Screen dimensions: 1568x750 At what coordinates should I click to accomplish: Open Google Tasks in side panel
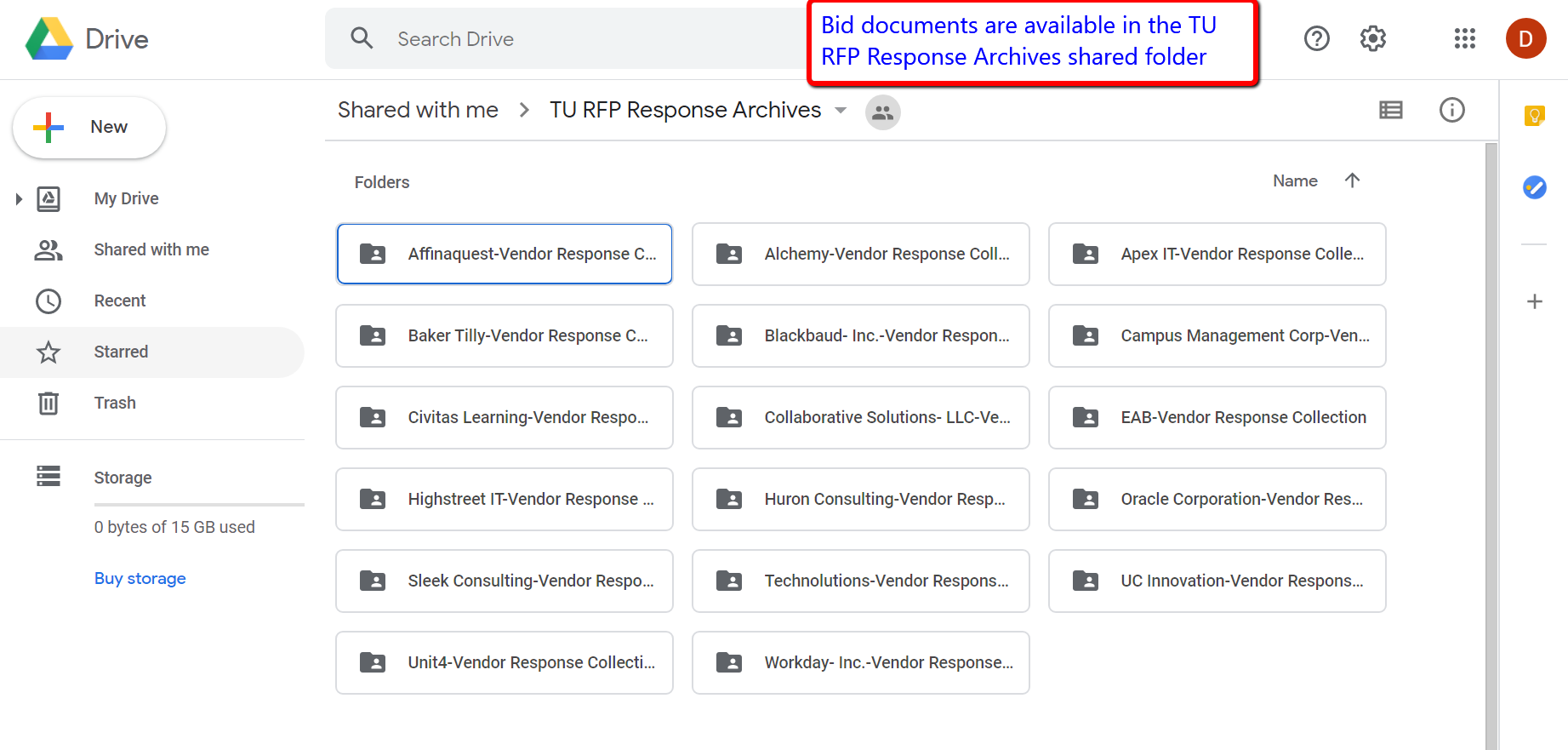(x=1534, y=186)
